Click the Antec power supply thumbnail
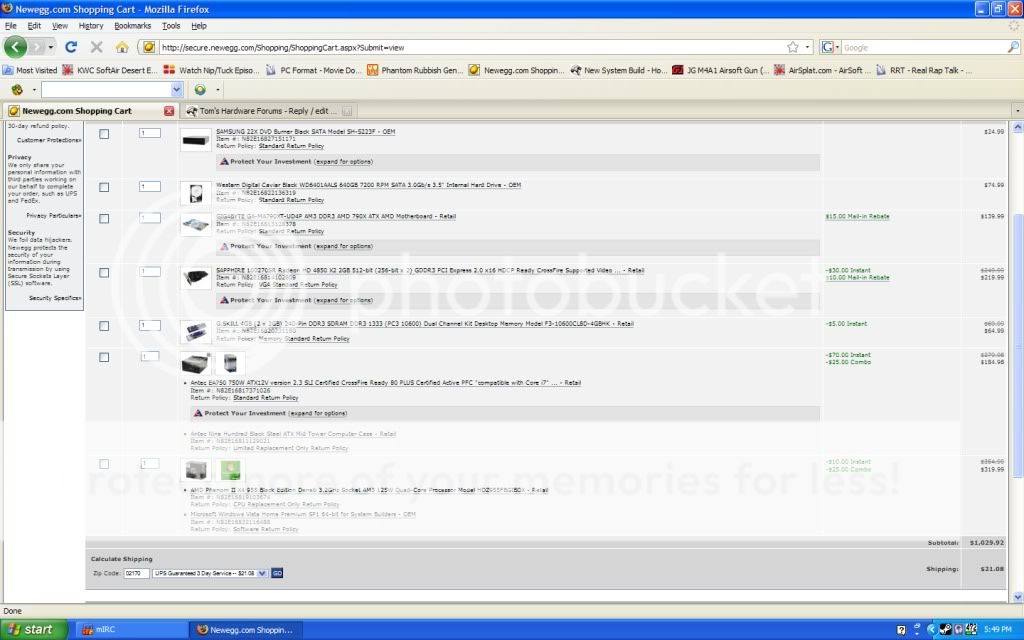This screenshot has width=1024, height=640. [195, 364]
